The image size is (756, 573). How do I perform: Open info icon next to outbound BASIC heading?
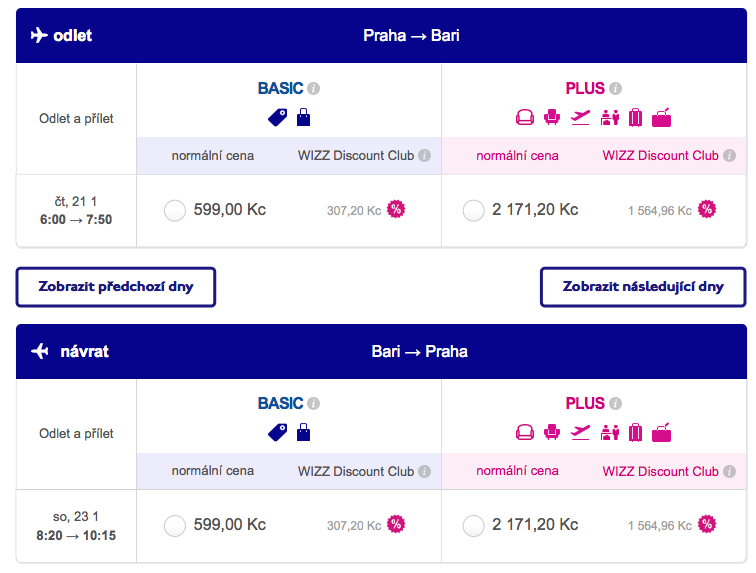click(313, 89)
